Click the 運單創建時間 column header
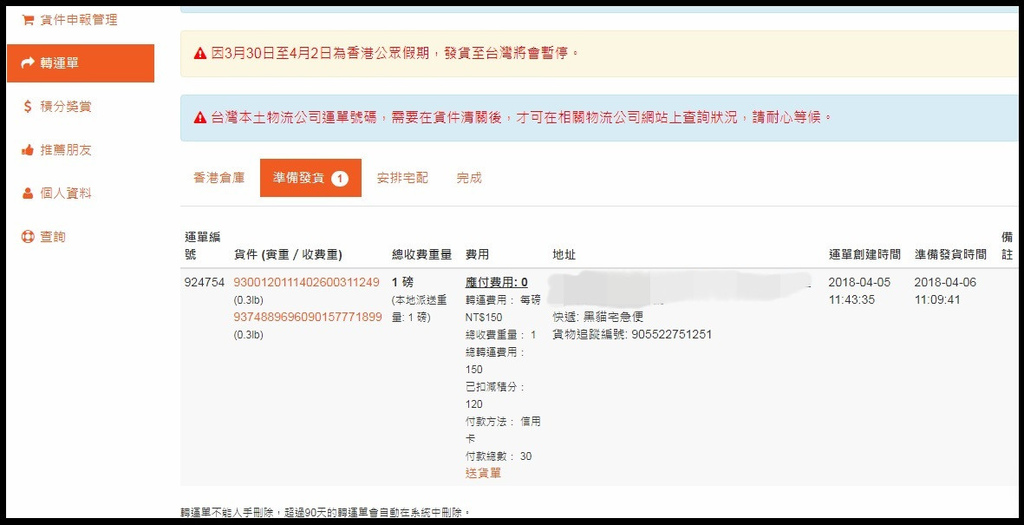1024x525 pixels. [864, 255]
